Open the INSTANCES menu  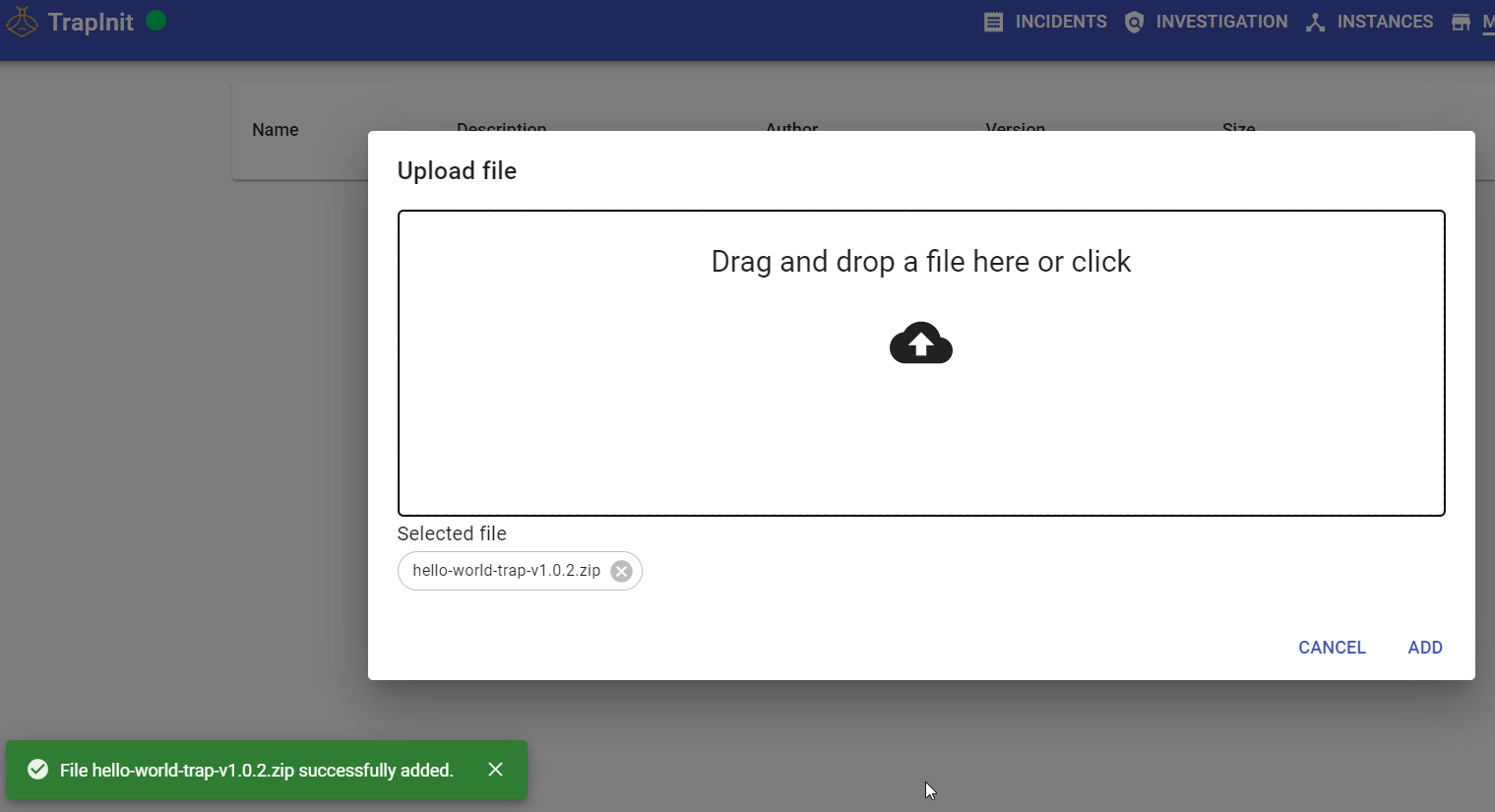(1369, 22)
